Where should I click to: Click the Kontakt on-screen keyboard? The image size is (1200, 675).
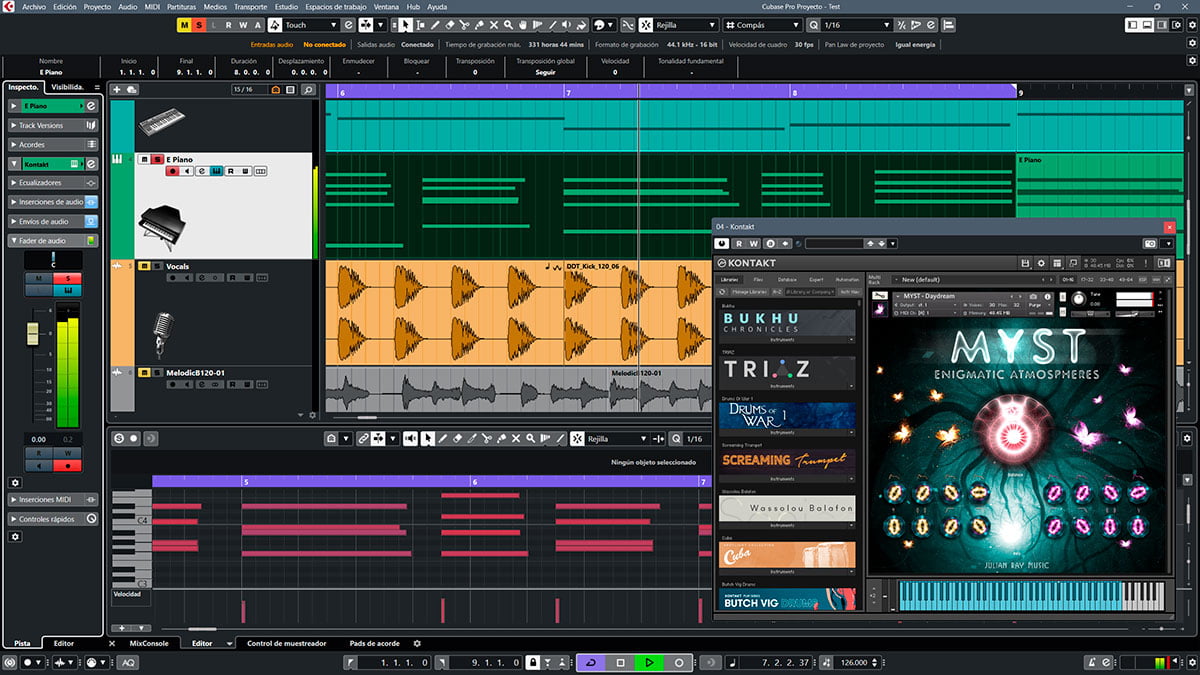[x=1033, y=594]
